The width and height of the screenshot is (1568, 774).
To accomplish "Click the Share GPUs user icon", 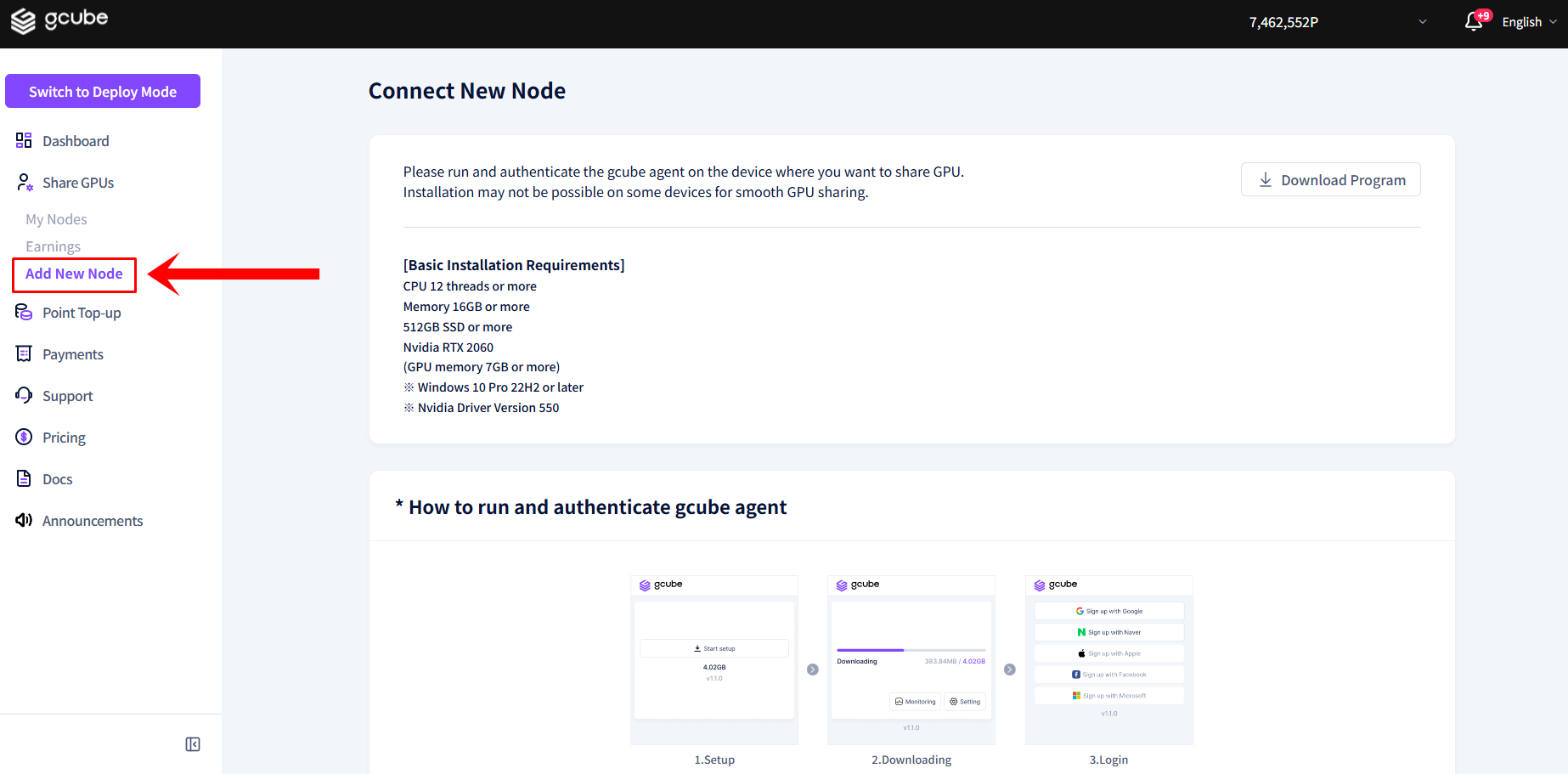I will click(x=25, y=182).
